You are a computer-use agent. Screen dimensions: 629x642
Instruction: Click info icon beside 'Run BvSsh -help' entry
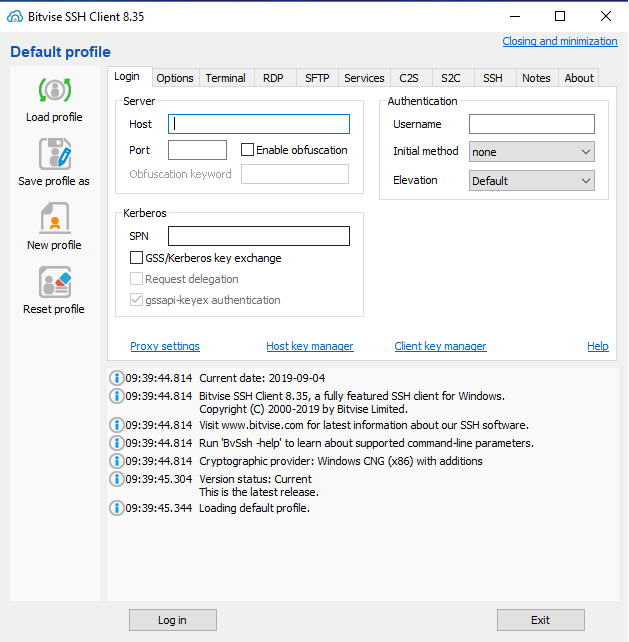coord(117,443)
